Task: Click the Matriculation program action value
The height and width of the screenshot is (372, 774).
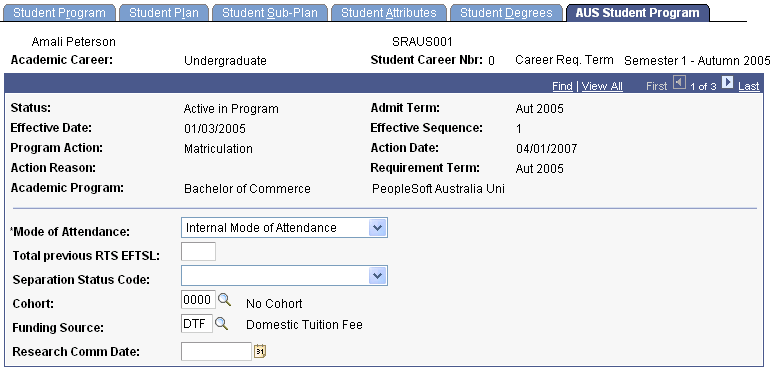Action: click(218, 149)
